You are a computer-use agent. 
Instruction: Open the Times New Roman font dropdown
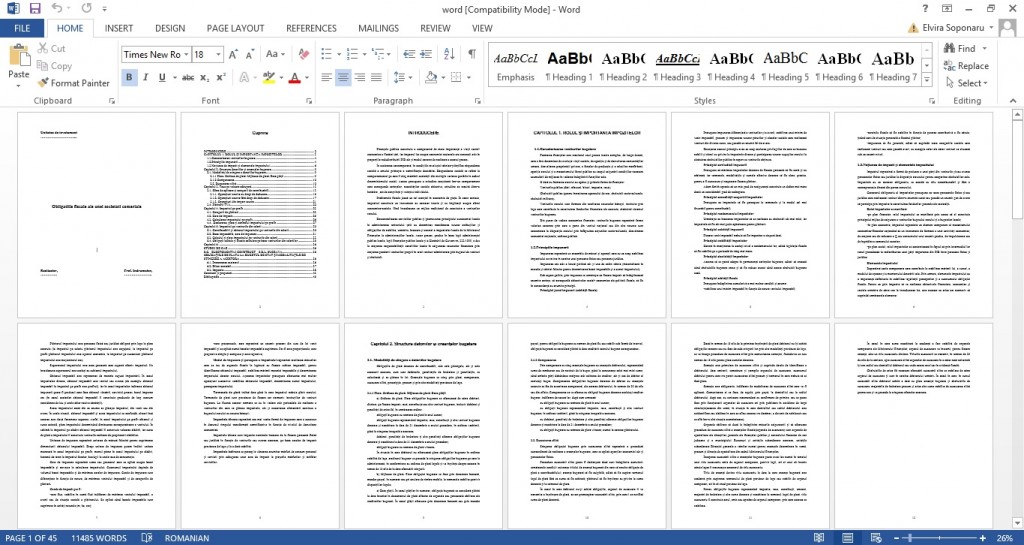click(185, 54)
